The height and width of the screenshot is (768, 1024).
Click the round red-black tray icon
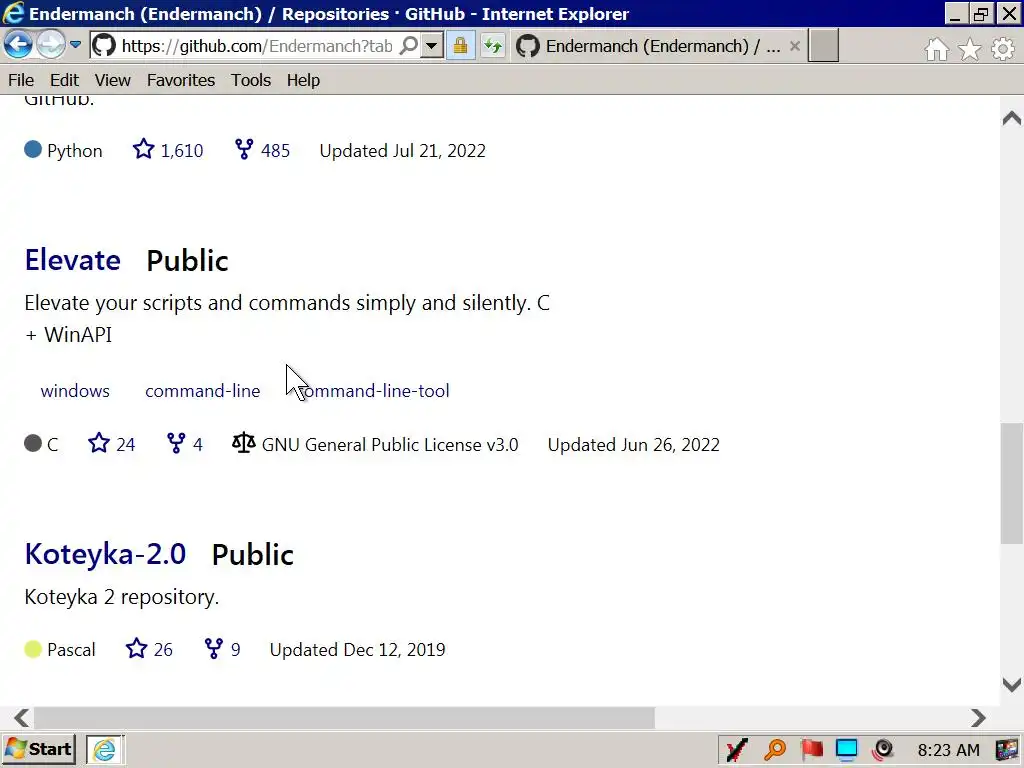(883, 750)
